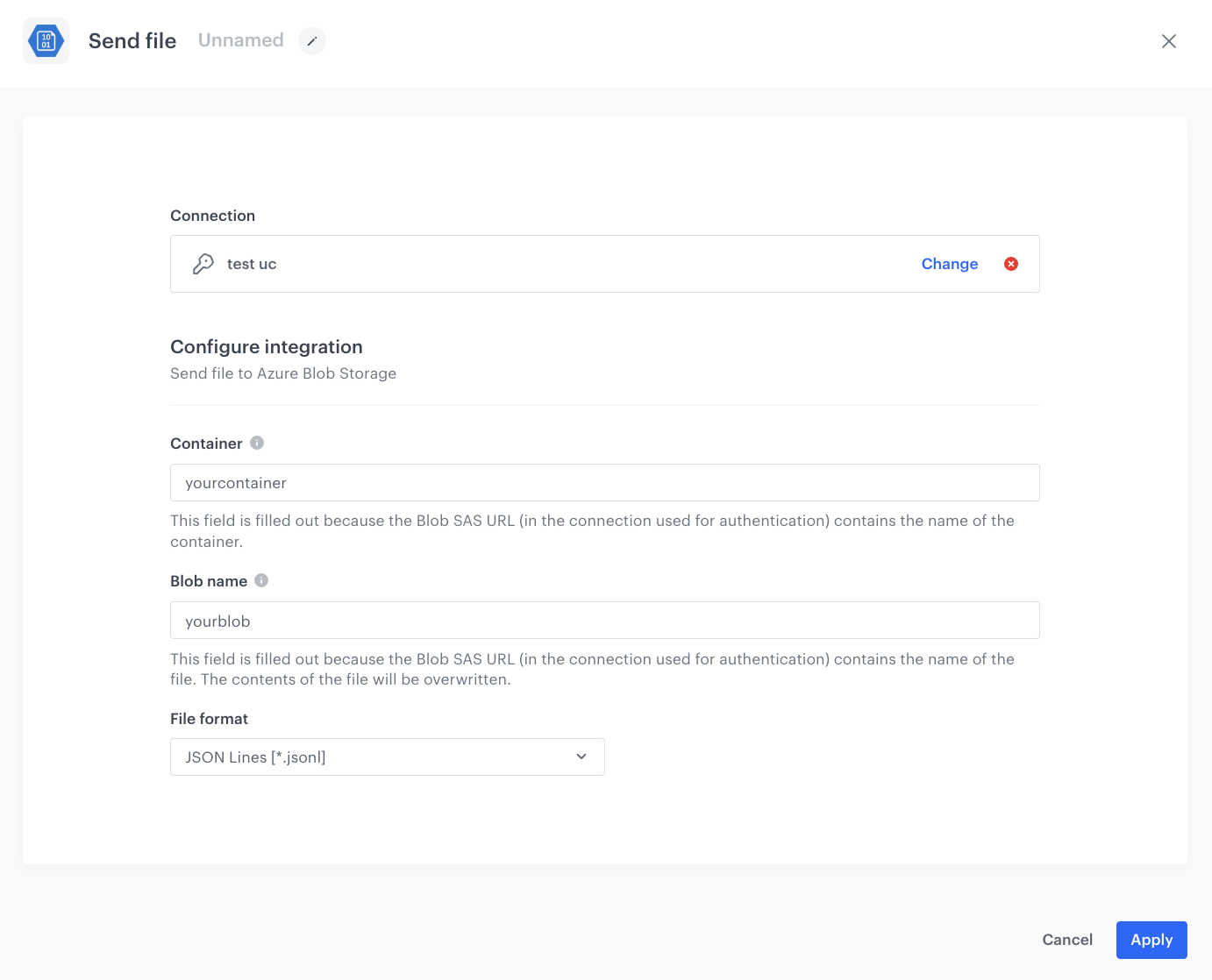The image size is (1212, 980).
Task: Click the key icon beside test uc connection
Action: click(x=203, y=264)
